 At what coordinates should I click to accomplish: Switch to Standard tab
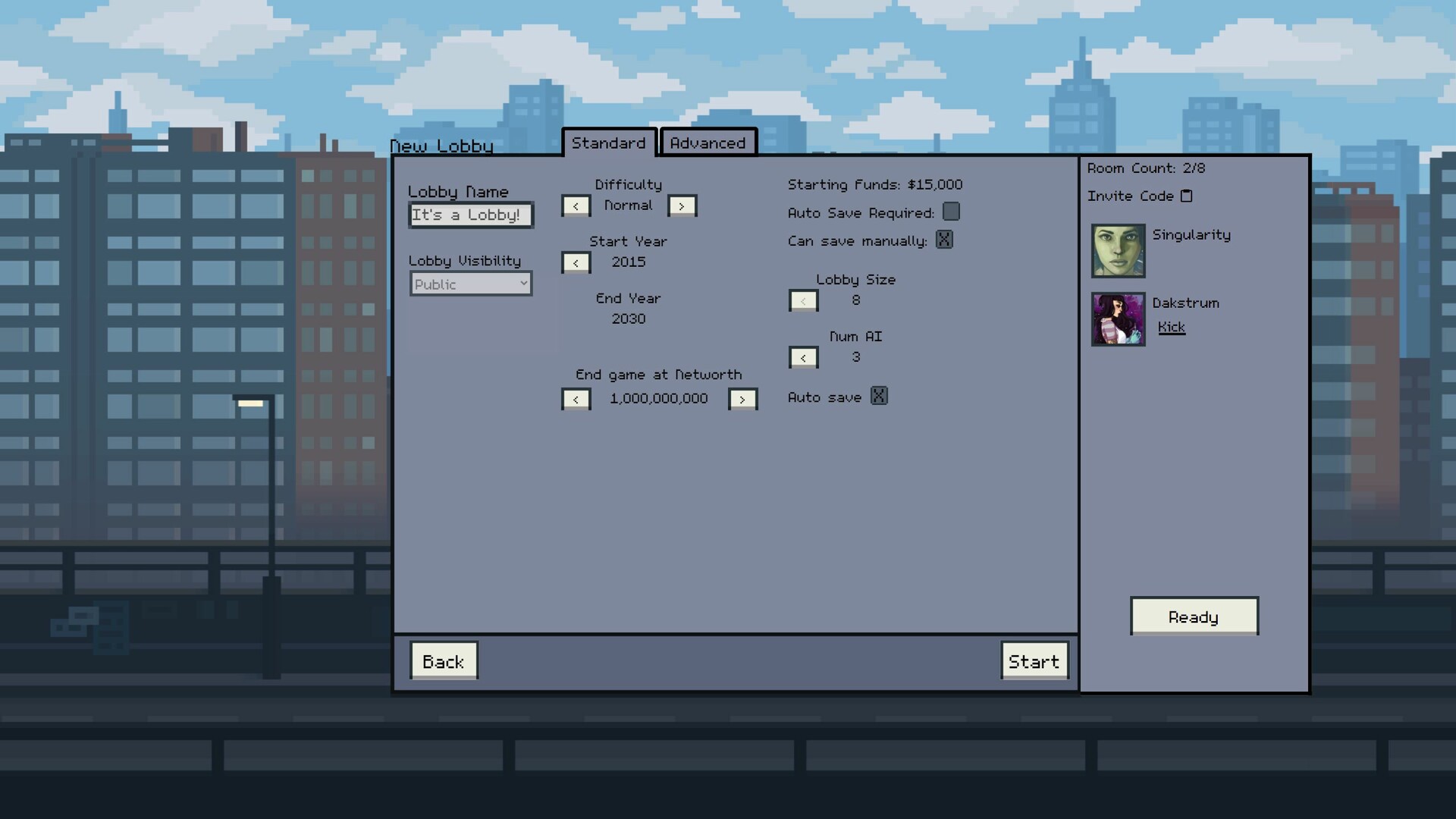608,143
